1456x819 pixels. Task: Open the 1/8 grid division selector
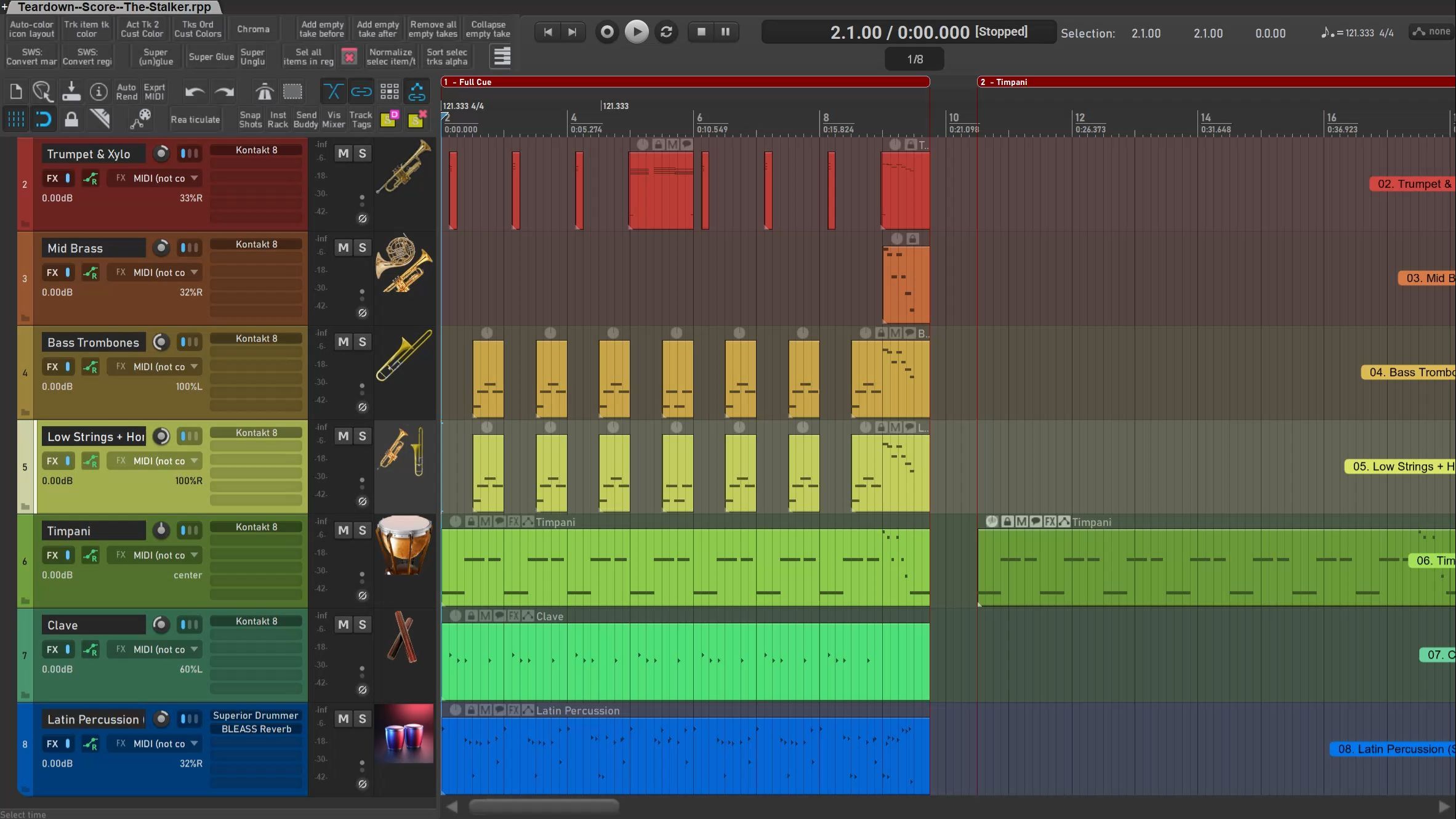pos(914,59)
